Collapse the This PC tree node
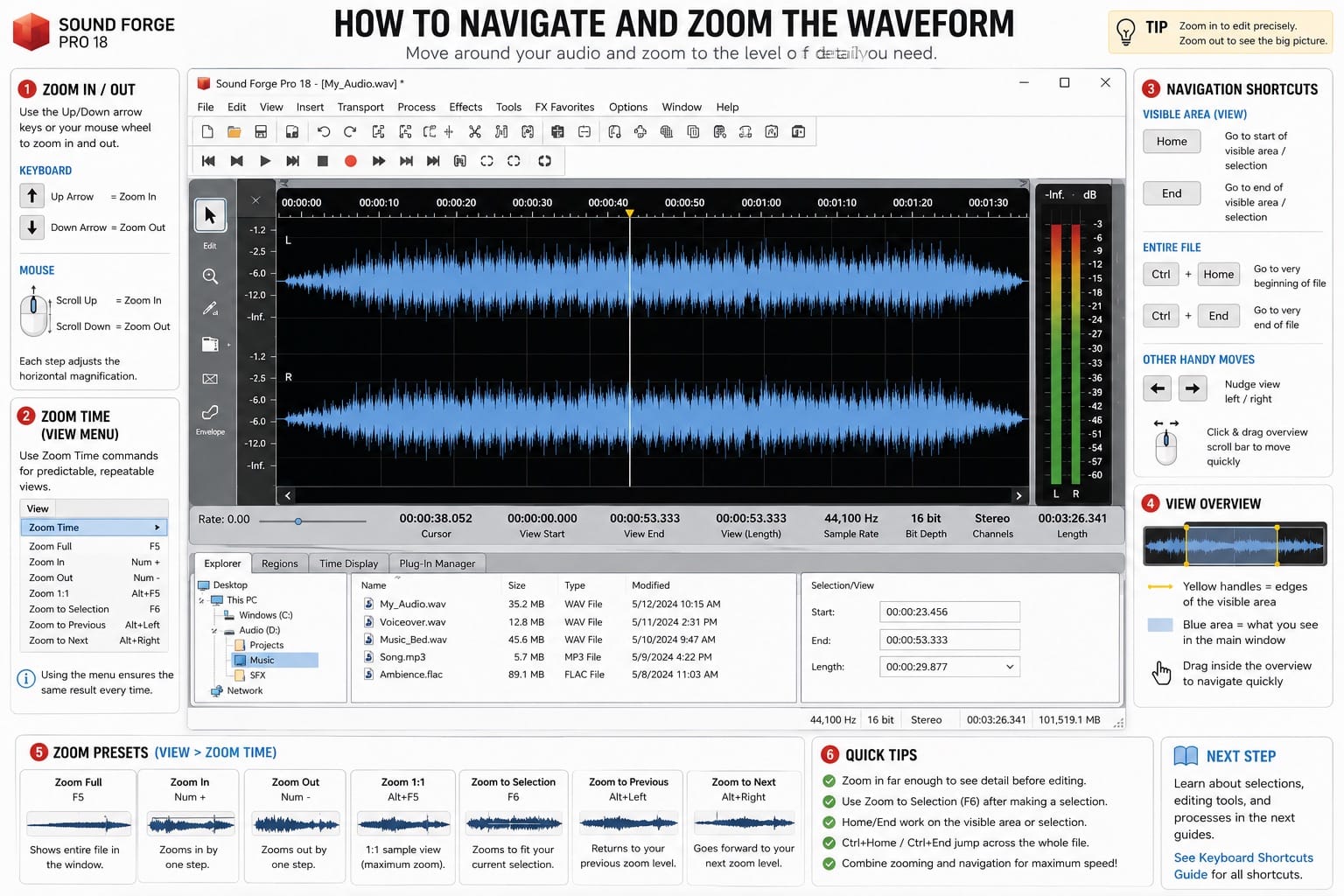1344x896 pixels. (201, 600)
